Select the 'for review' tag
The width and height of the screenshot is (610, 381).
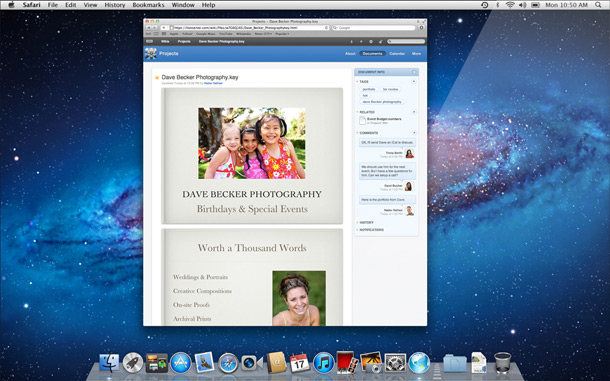click(x=390, y=90)
